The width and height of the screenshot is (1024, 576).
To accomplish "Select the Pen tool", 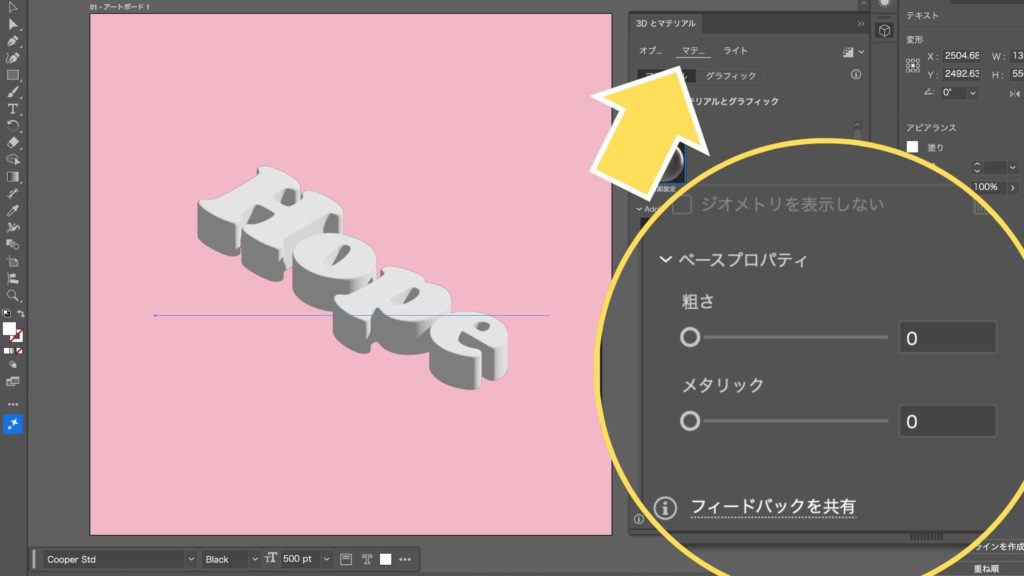I will 13,42.
